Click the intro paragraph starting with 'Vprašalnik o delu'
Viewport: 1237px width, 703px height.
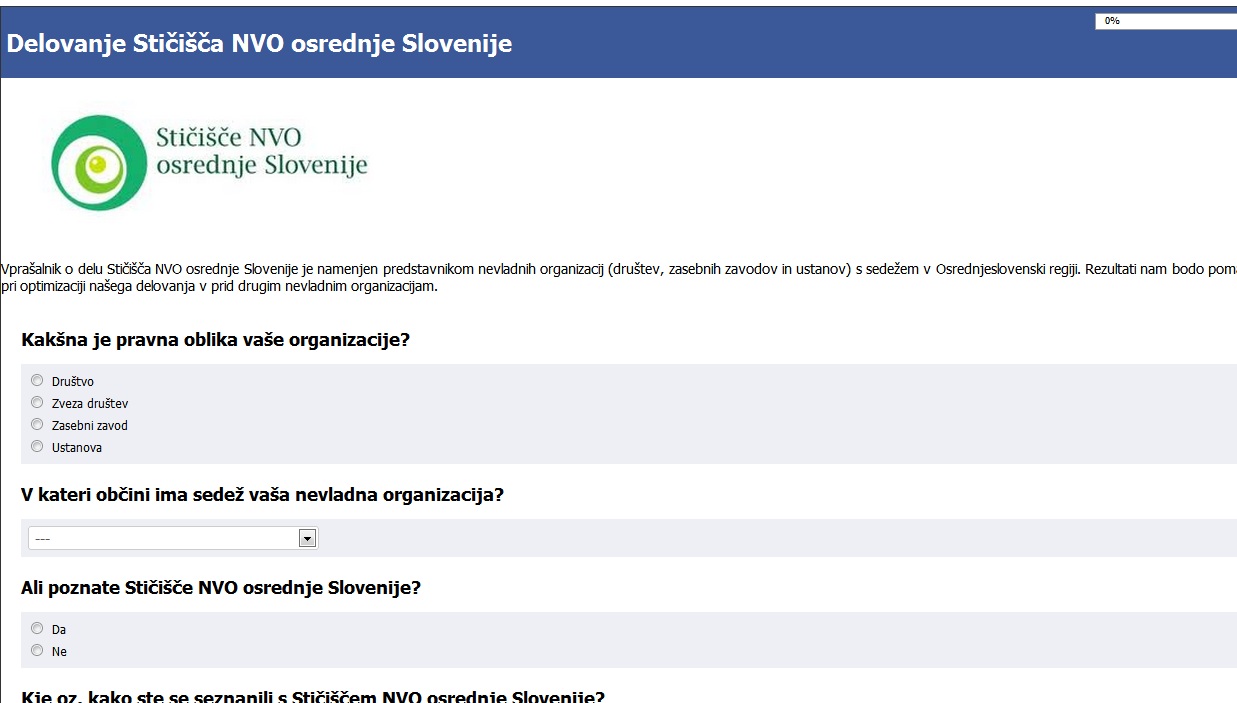pyautogui.click(x=618, y=278)
